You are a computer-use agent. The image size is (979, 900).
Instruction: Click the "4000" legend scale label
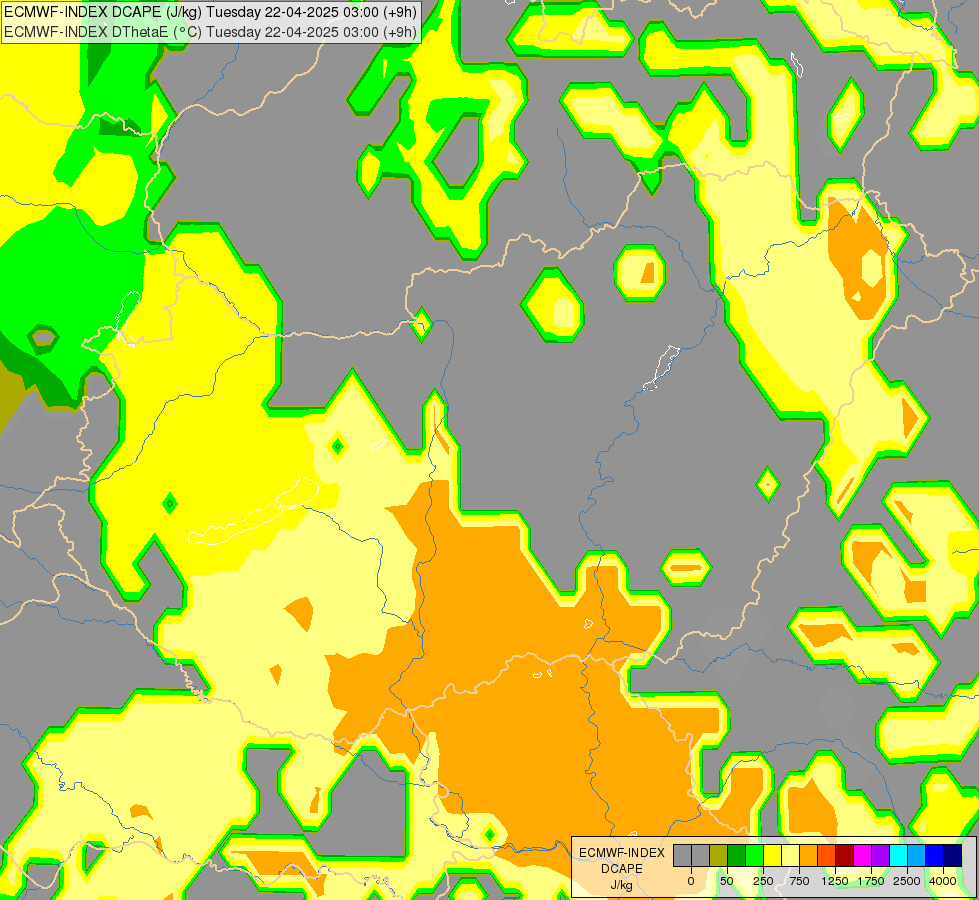[943, 881]
